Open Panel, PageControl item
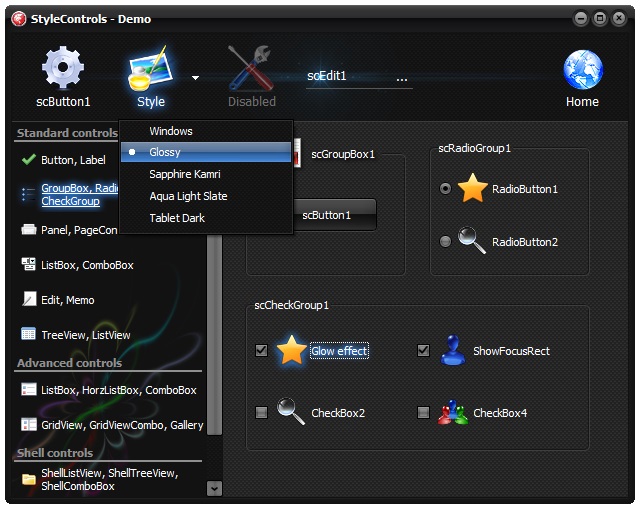 79,230
